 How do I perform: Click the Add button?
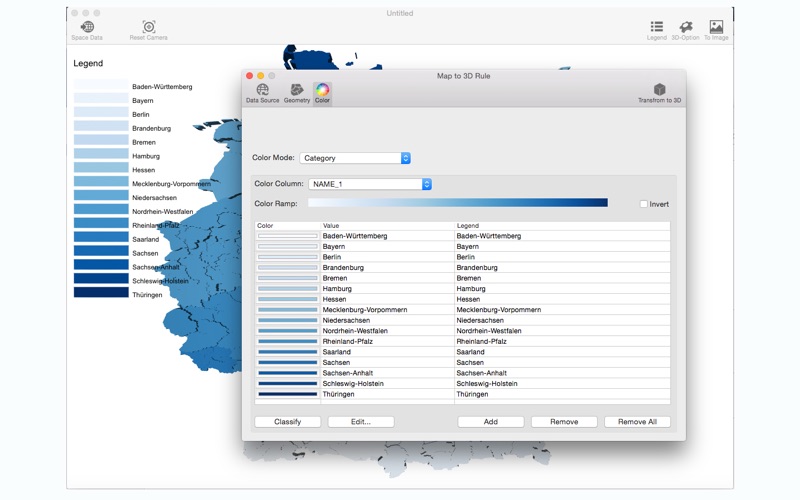(x=491, y=422)
